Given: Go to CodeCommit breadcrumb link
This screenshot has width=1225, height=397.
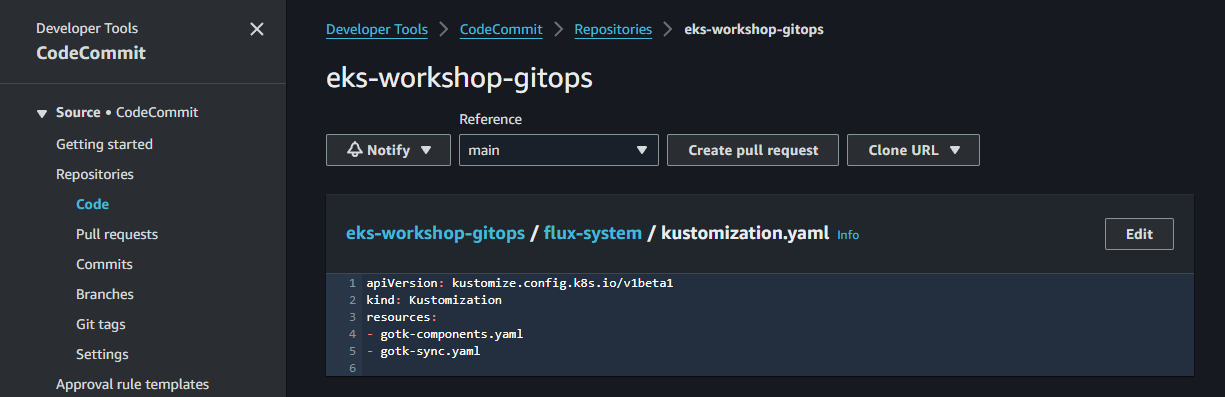Looking at the screenshot, I should (501, 29).
